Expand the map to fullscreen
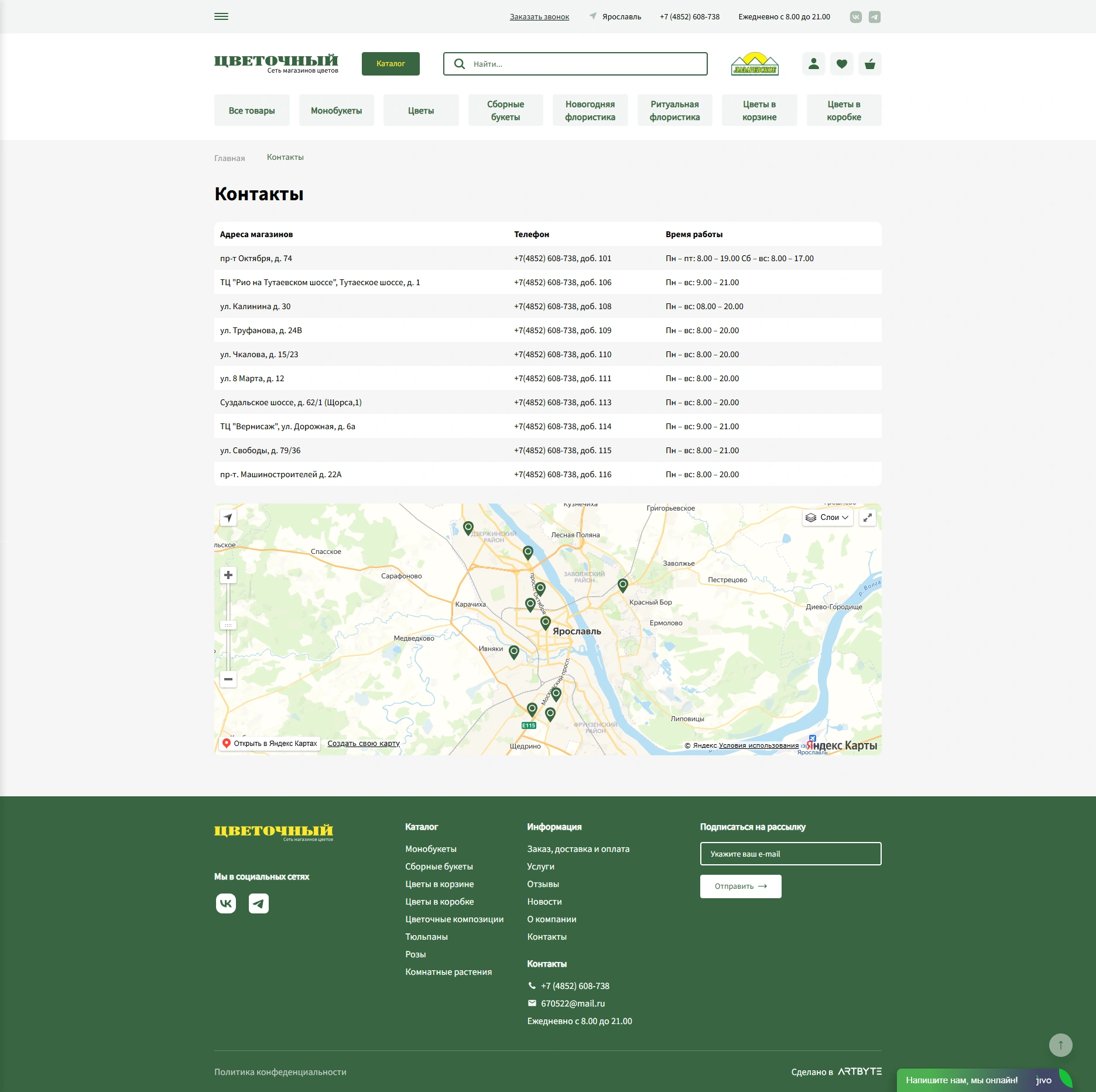This screenshot has height=1092, width=1096. tap(867, 518)
